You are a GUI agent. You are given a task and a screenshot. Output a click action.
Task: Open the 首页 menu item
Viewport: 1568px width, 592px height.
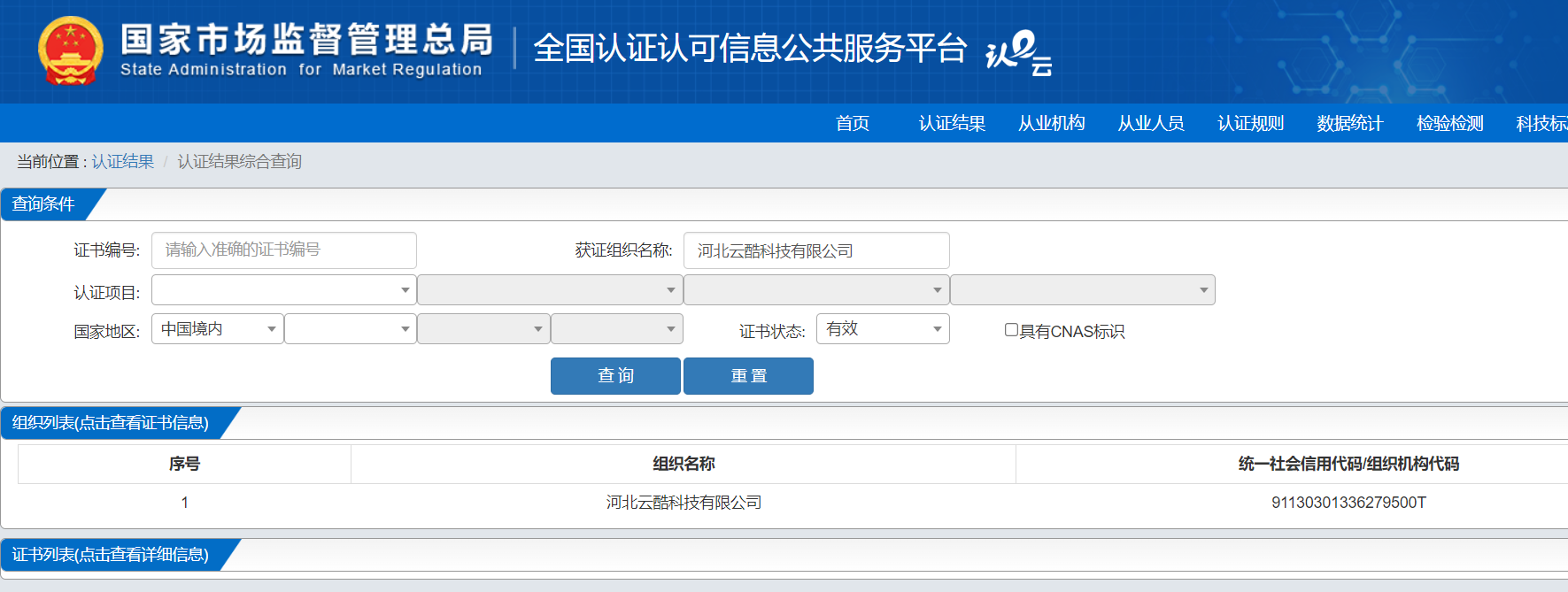853,123
